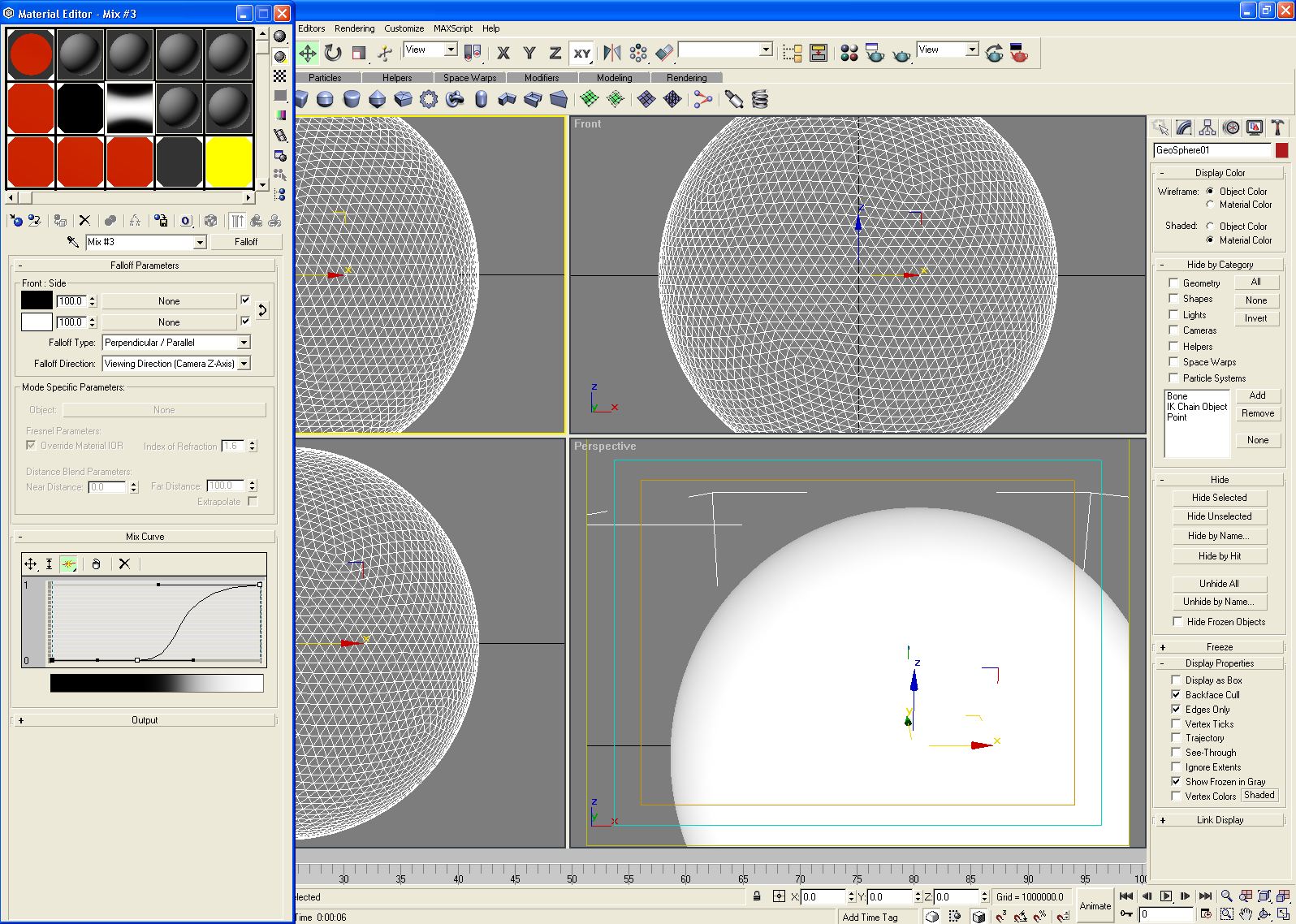
Task: Open the MAXScript menu
Action: (x=453, y=28)
